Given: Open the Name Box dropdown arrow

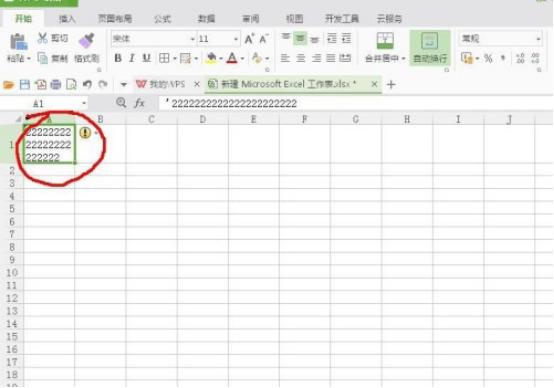Looking at the screenshot, I should coord(84,103).
